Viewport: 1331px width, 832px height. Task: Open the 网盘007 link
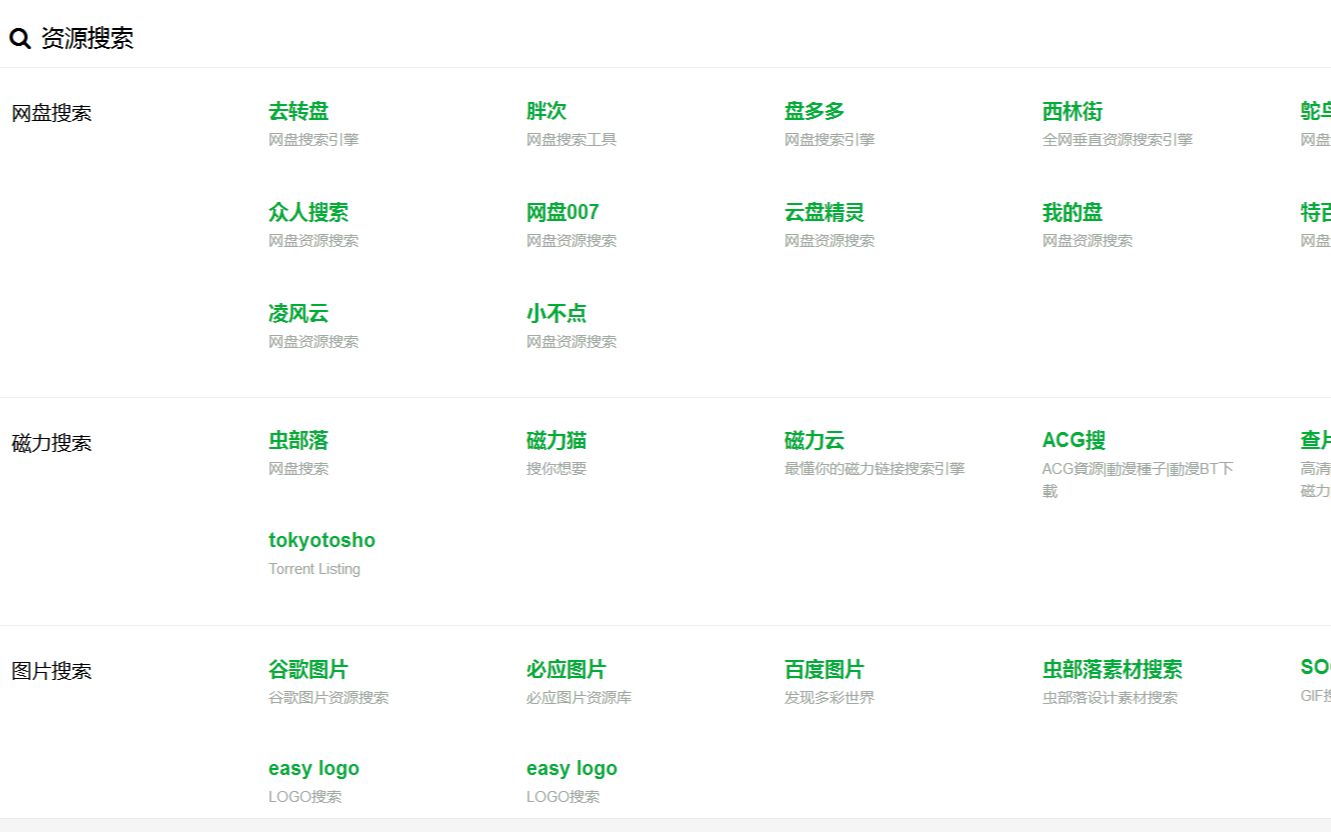[562, 212]
